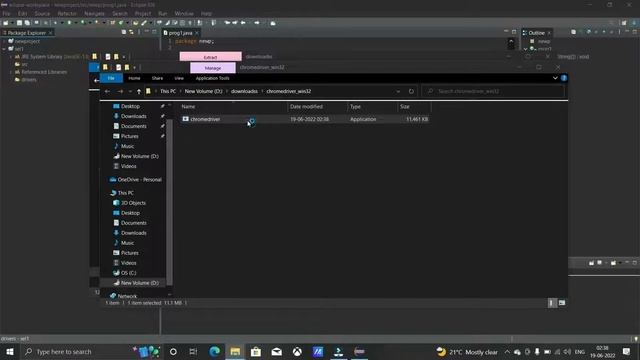Open Eclipse Window menu
This screenshot has width=640, height=360.
click(x=184, y=13)
